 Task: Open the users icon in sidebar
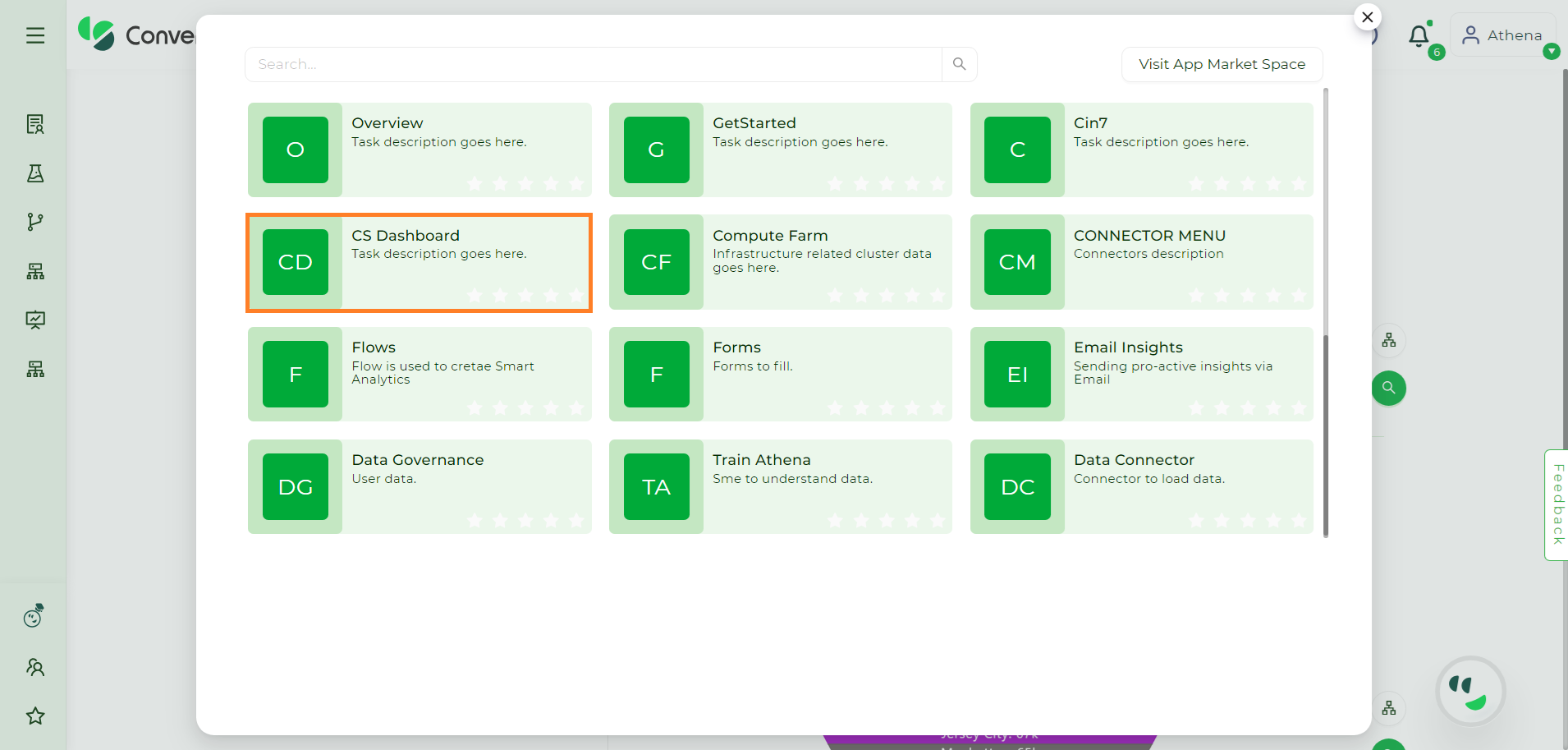click(35, 667)
